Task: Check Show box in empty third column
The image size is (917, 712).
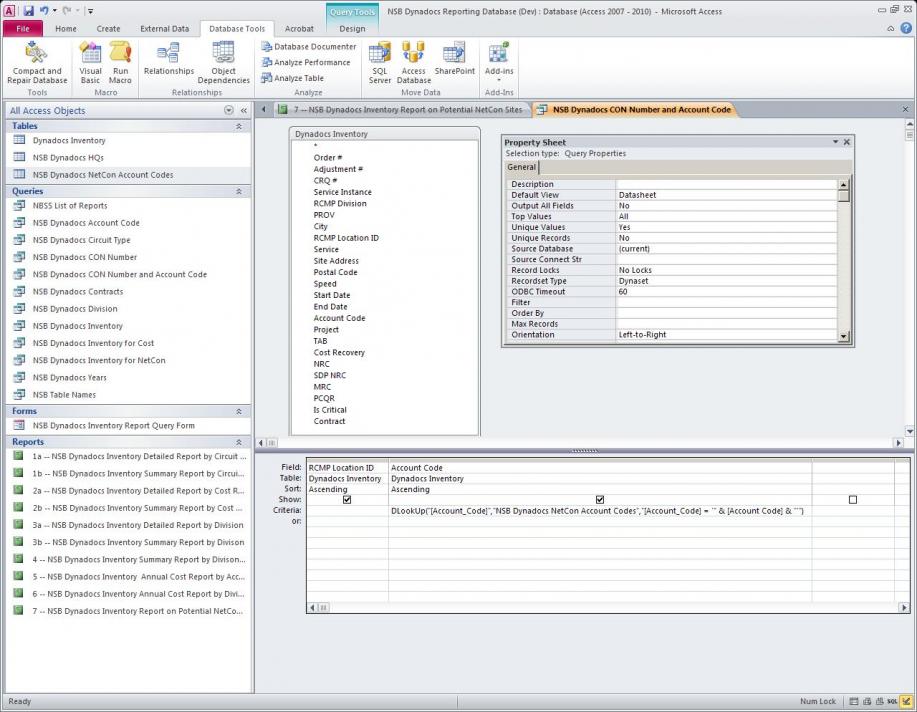Action: (x=852, y=500)
